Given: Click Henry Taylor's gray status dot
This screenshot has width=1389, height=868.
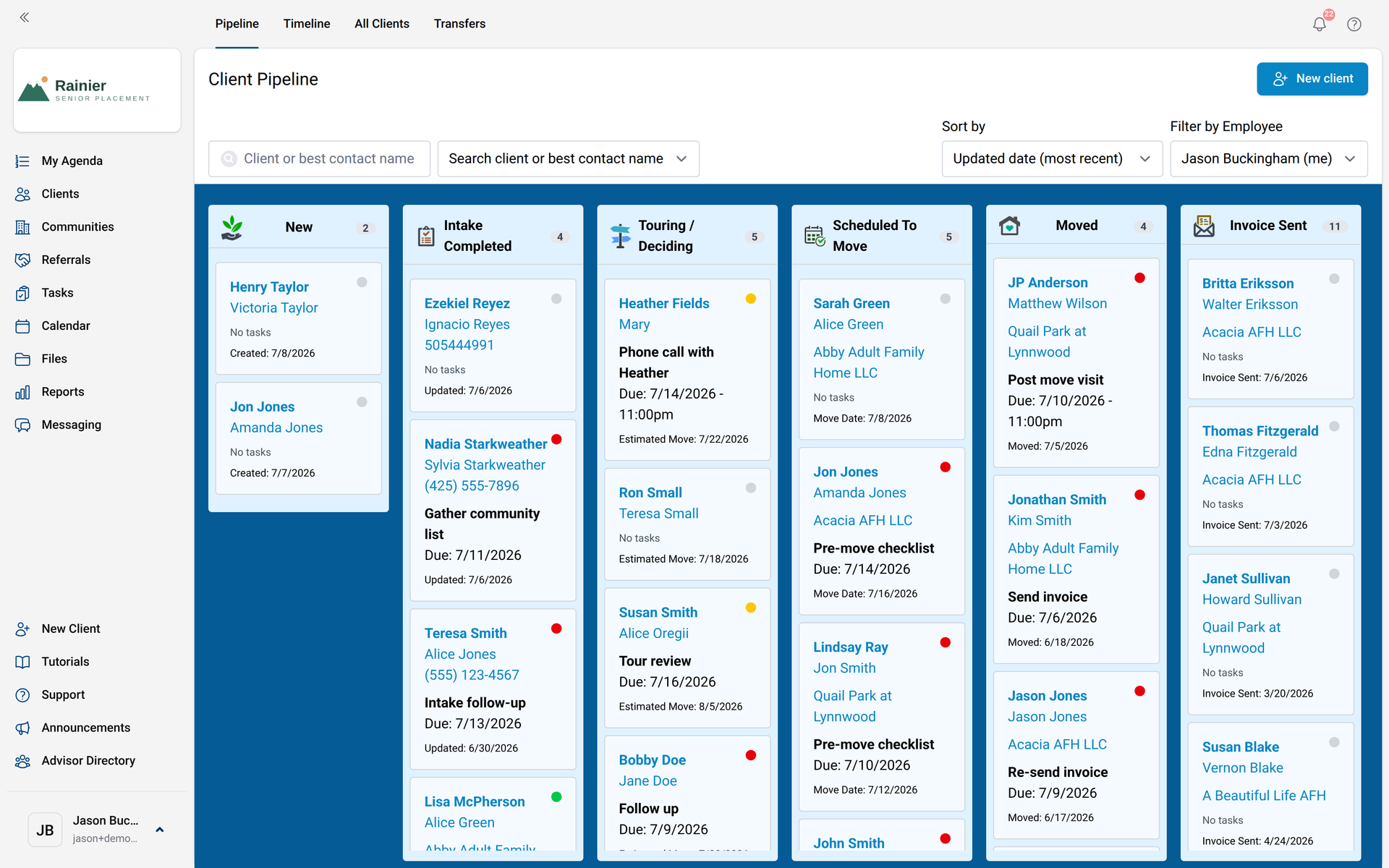Looking at the screenshot, I should (x=362, y=282).
